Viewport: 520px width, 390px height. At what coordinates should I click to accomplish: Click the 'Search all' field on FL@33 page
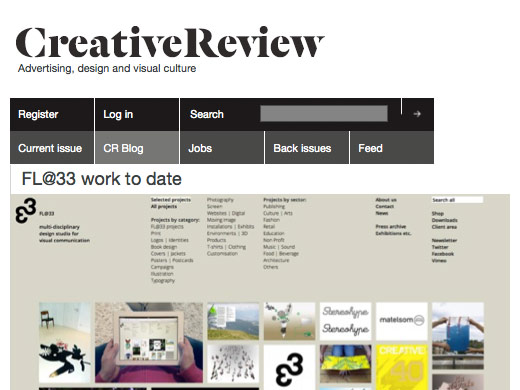(457, 200)
